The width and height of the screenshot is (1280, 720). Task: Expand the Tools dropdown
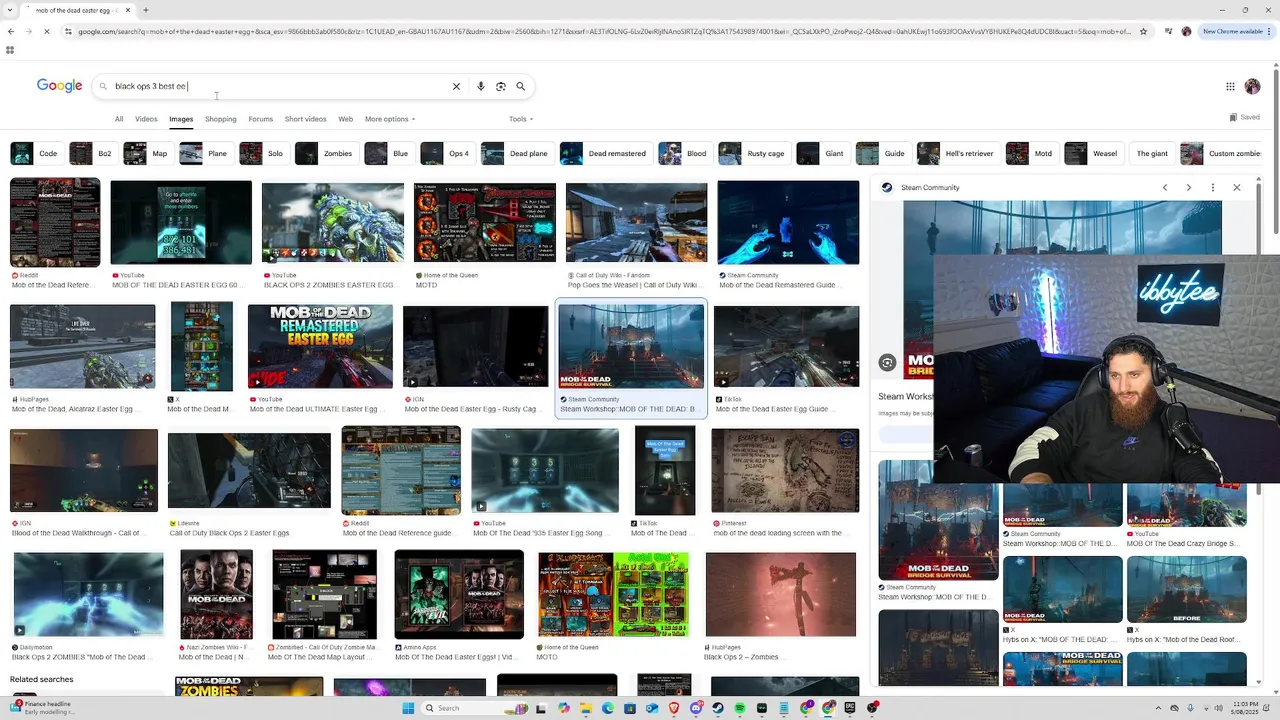[521, 119]
